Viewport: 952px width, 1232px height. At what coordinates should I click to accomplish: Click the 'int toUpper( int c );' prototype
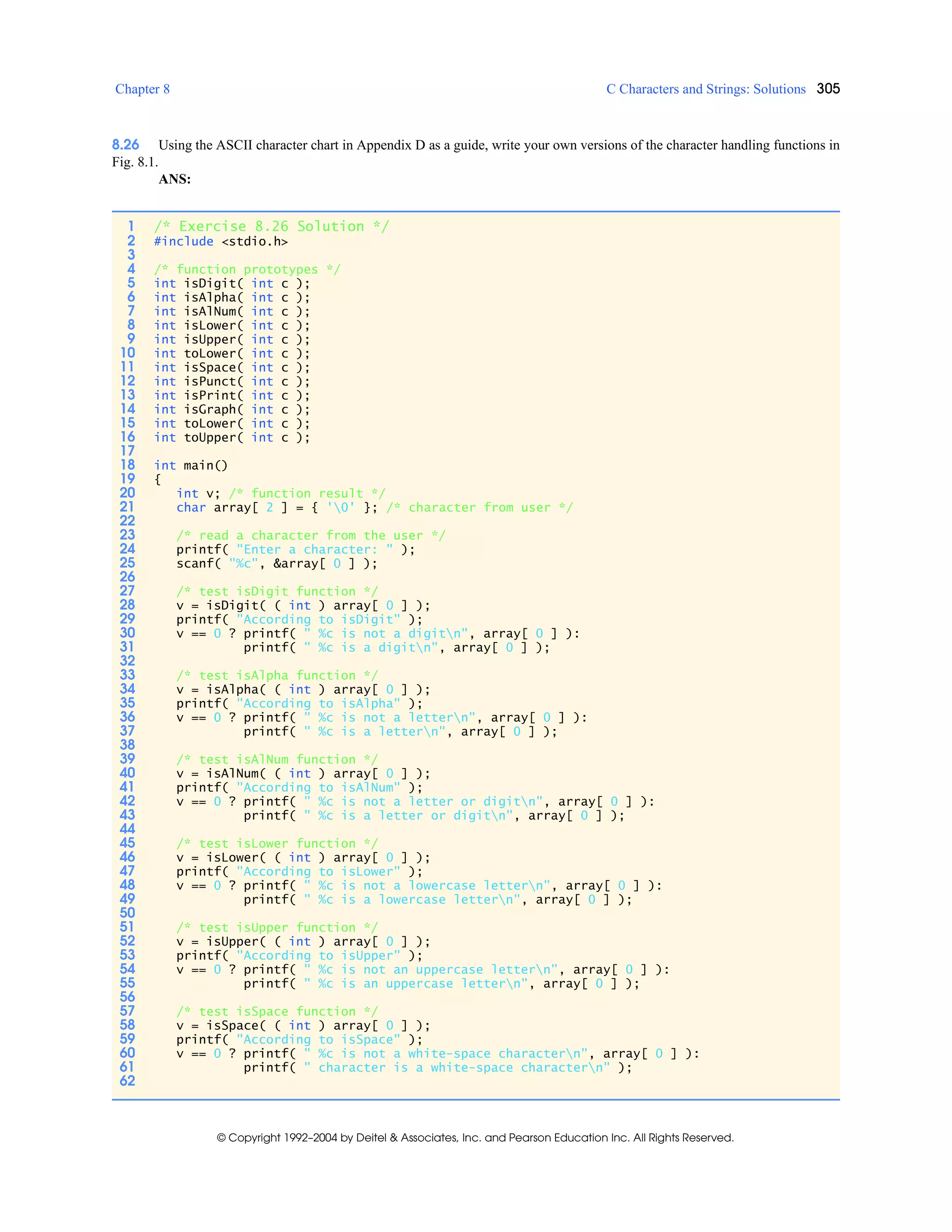coord(232,438)
